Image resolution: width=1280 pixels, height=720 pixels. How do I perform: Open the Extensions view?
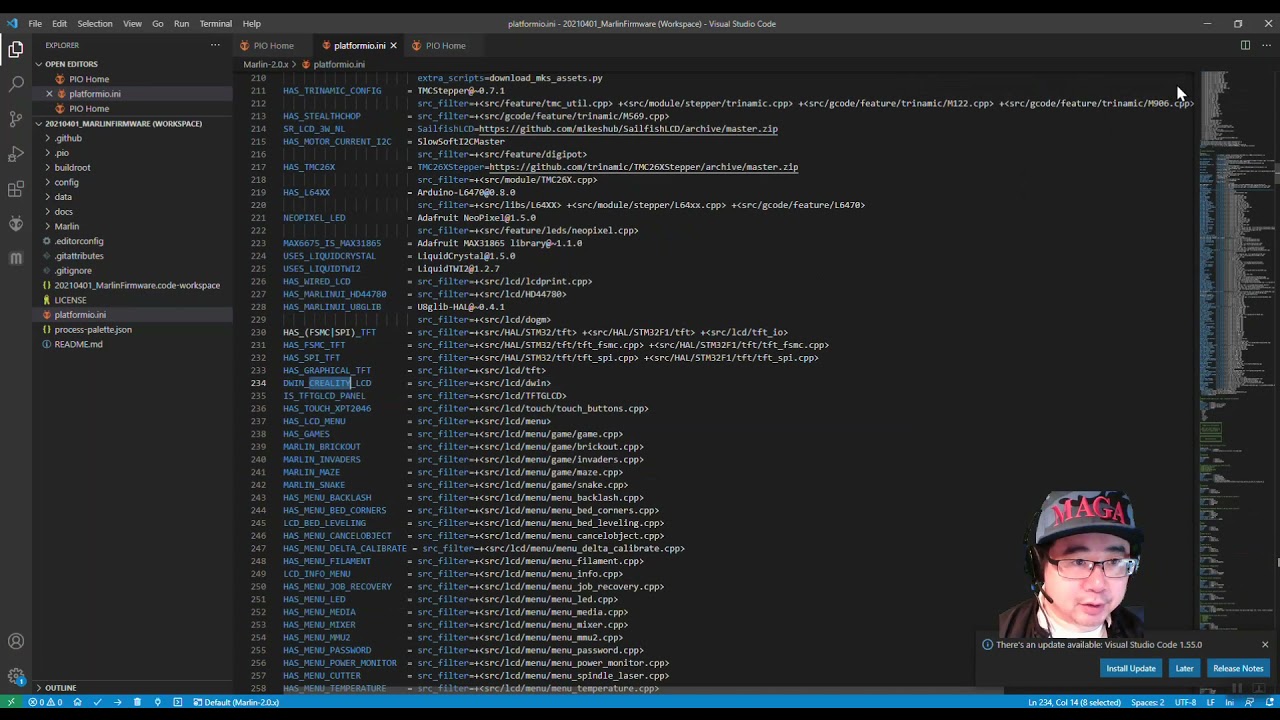(16, 189)
